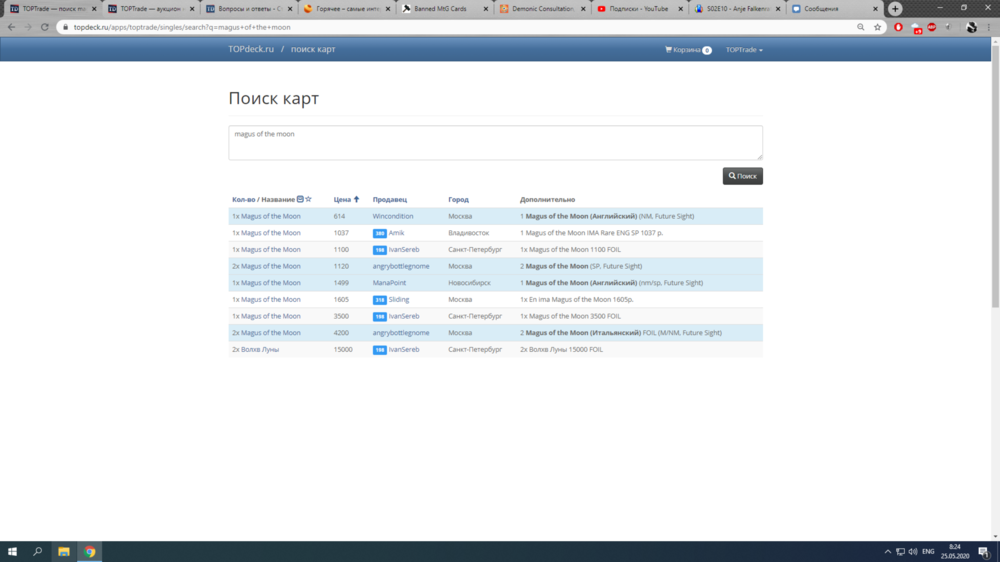
Task: Click the address bar zoom magnifier icon
Action: coord(861,27)
